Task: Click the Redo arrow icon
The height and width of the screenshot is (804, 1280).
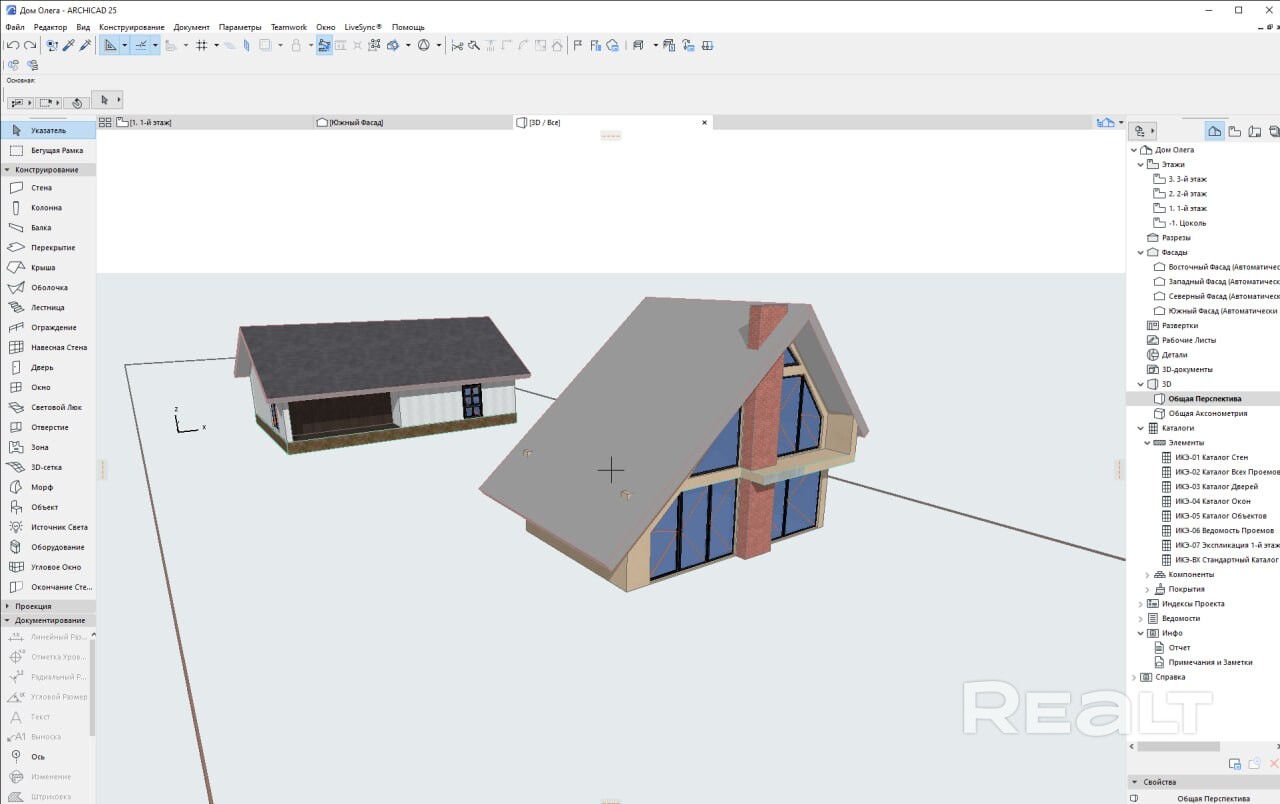Action: (x=30, y=46)
